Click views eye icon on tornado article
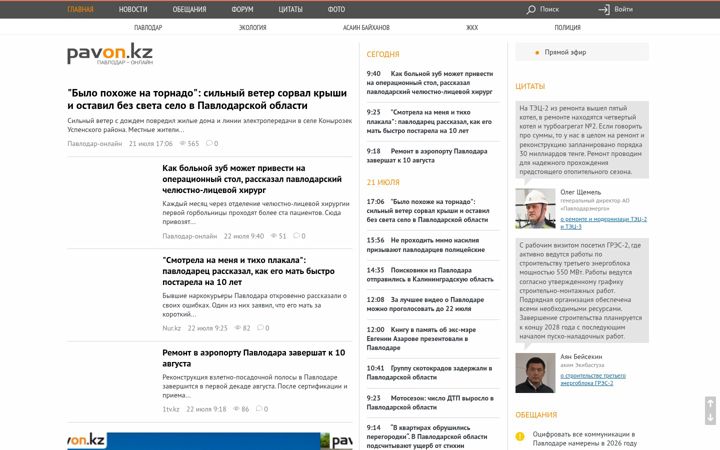Image resolution: width=720 pixels, height=450 pixels. click(x=182, y=143)
